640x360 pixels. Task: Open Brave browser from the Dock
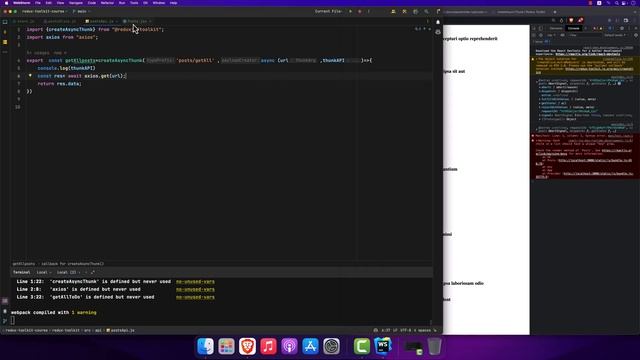pos(247,346)
